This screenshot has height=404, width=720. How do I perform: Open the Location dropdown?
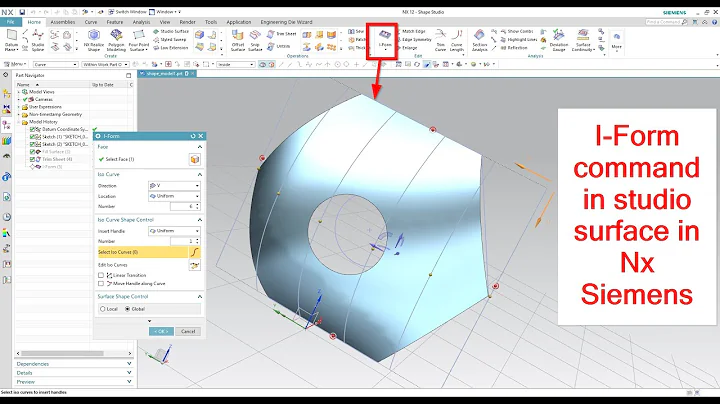[174, 196]
